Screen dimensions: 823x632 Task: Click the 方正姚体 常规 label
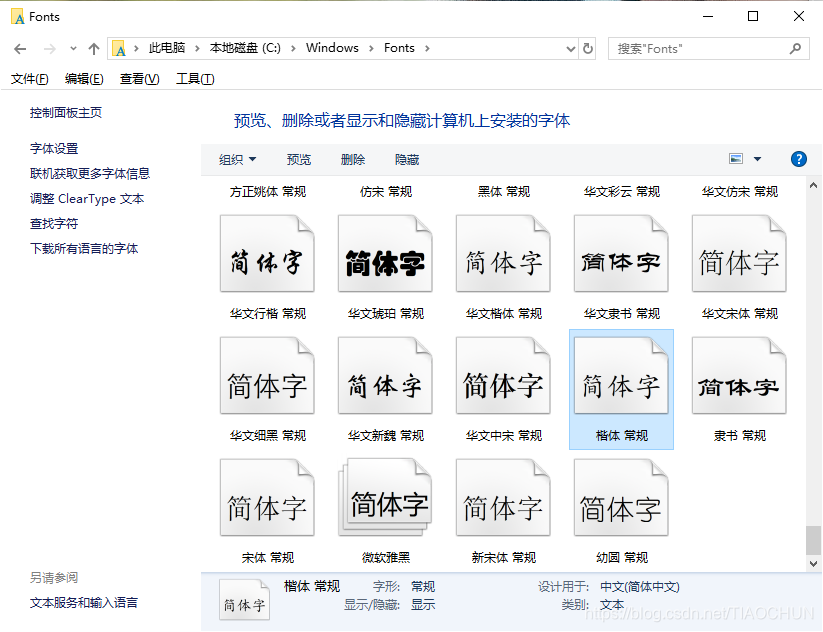268,192
